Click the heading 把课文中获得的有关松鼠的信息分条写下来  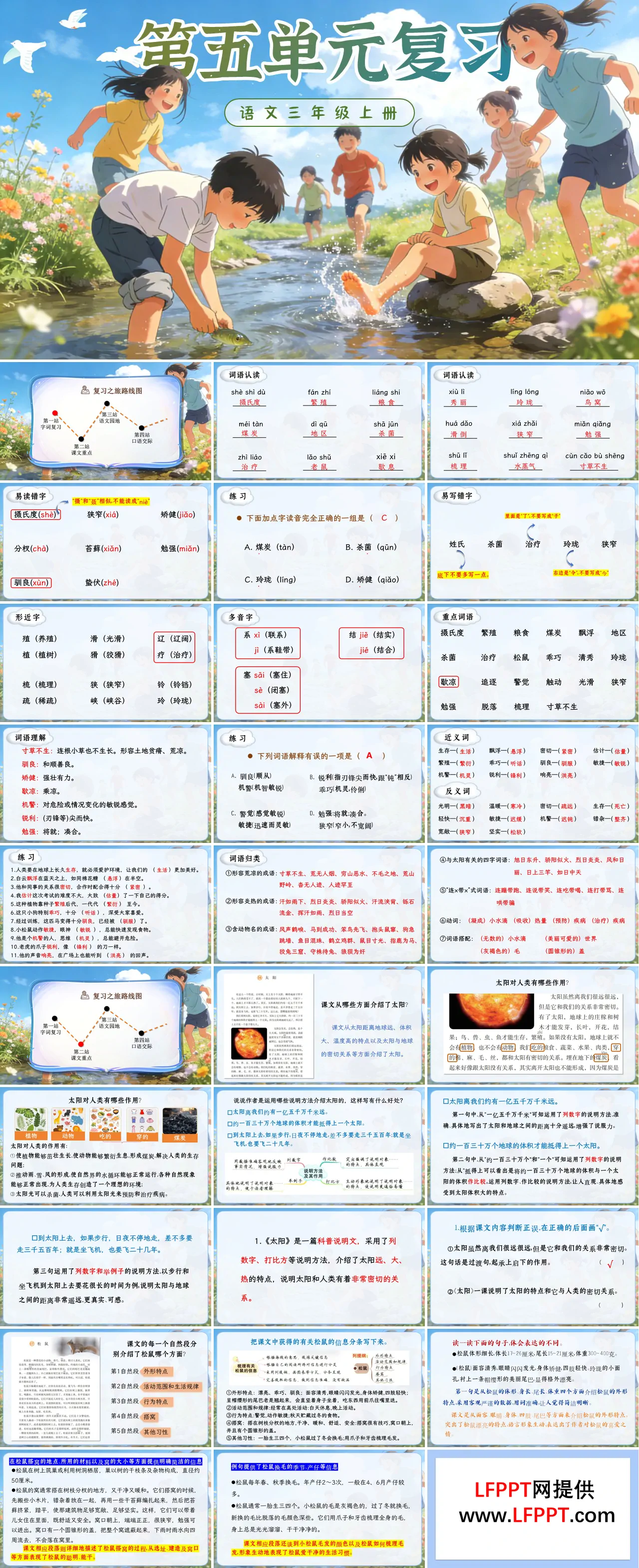(319, 1342)
